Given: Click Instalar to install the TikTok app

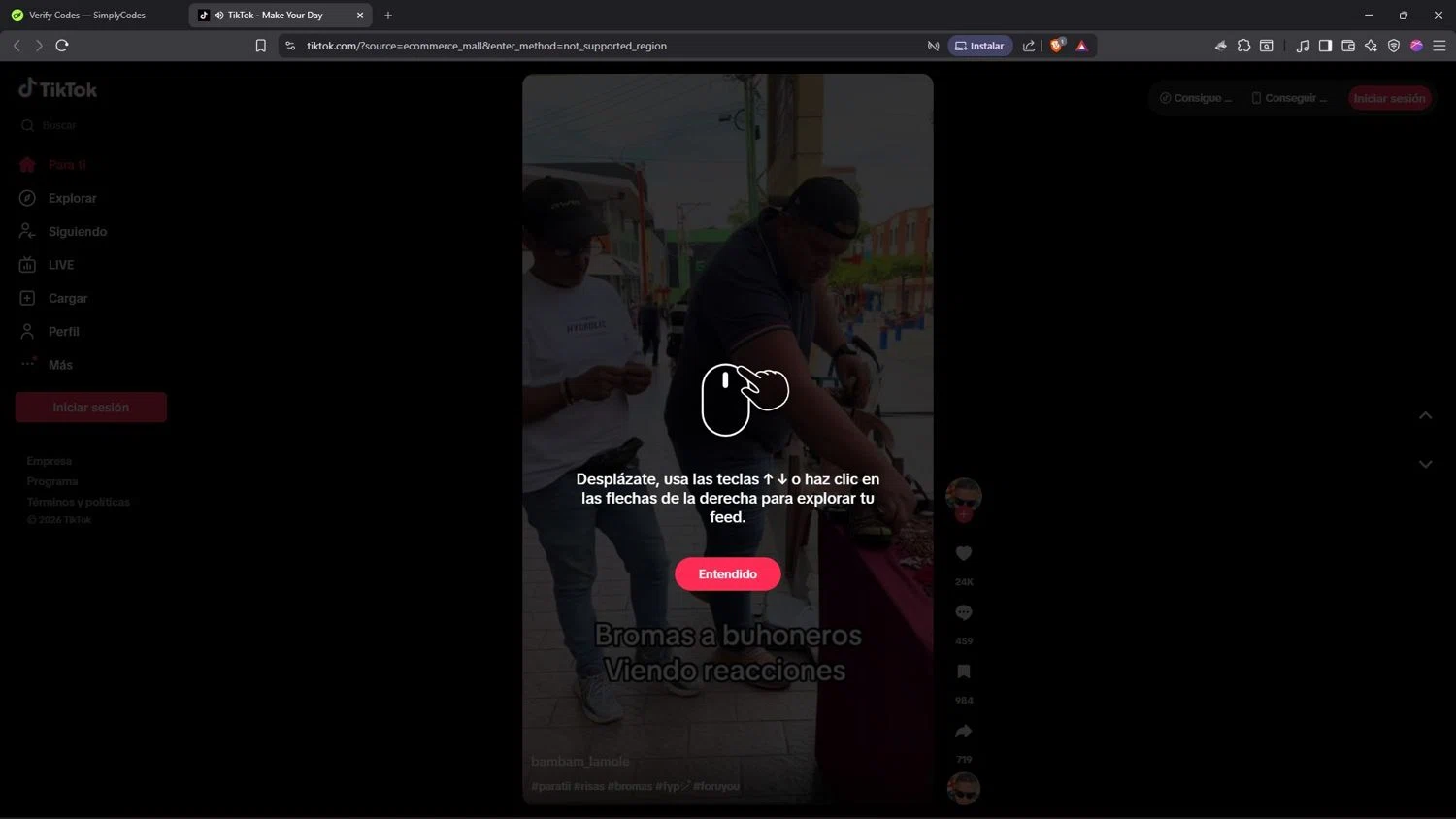Looking at the screenshot, I should 979,46.
